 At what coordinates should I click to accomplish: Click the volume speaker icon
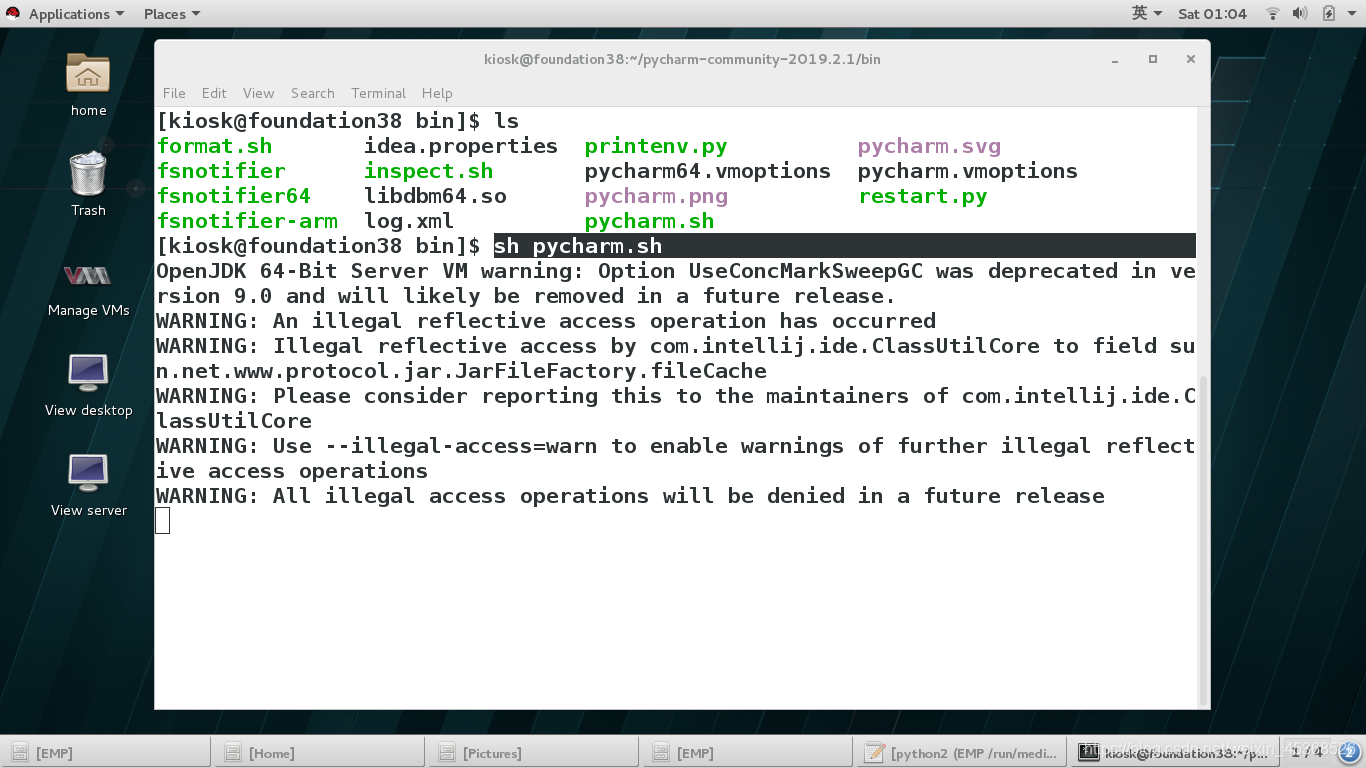(x=1300, y=14)
